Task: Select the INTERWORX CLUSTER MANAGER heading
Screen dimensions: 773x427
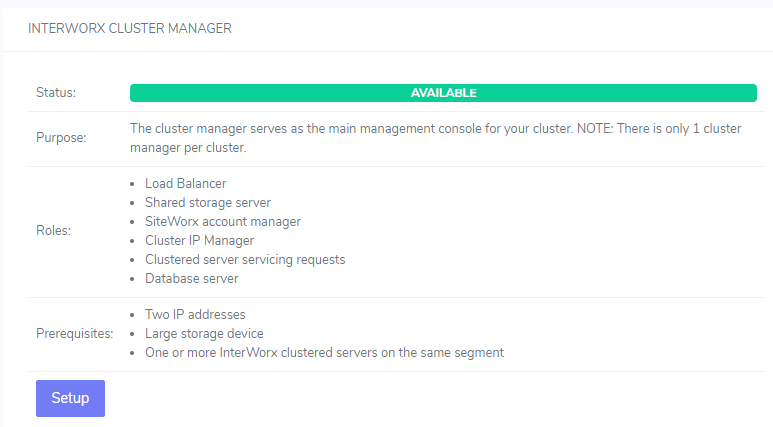Action: [x=130, y=28]
